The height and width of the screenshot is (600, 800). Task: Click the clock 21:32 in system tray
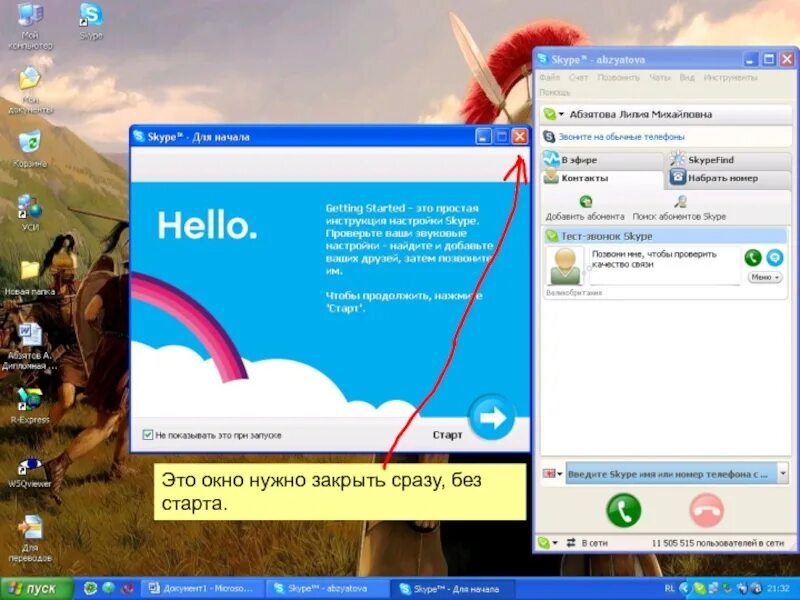(x=778, y=589)
